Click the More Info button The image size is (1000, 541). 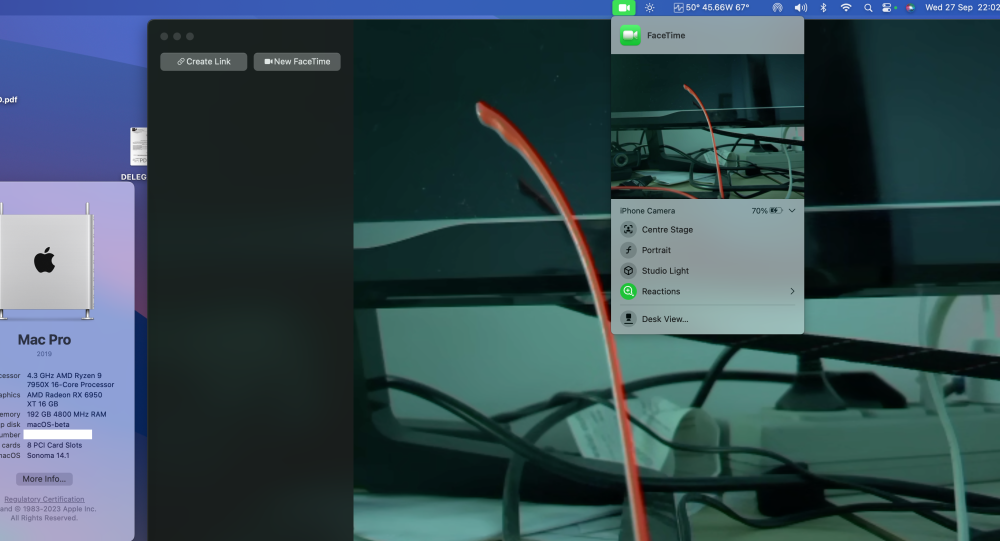click(x=44, y=479)
